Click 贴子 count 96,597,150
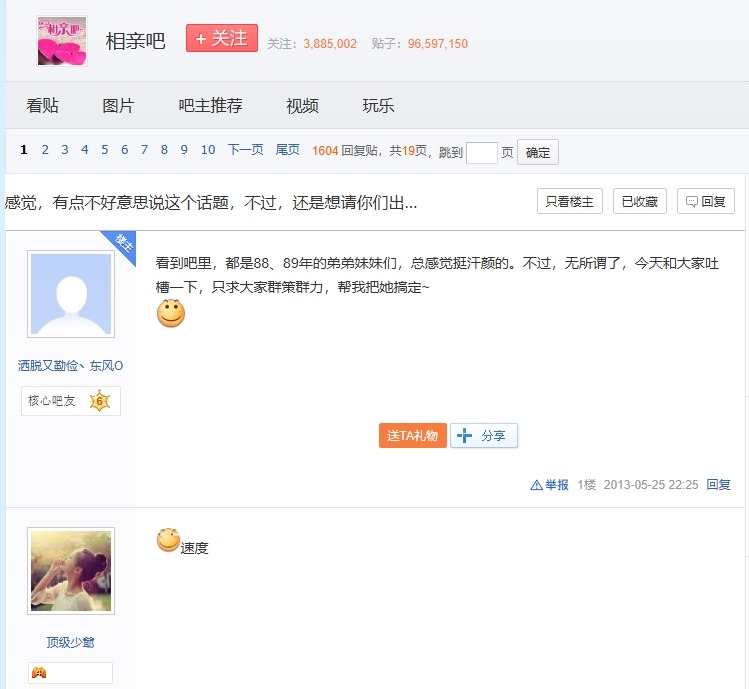Viewport: 749px width, 689px height. click(438, 44)
